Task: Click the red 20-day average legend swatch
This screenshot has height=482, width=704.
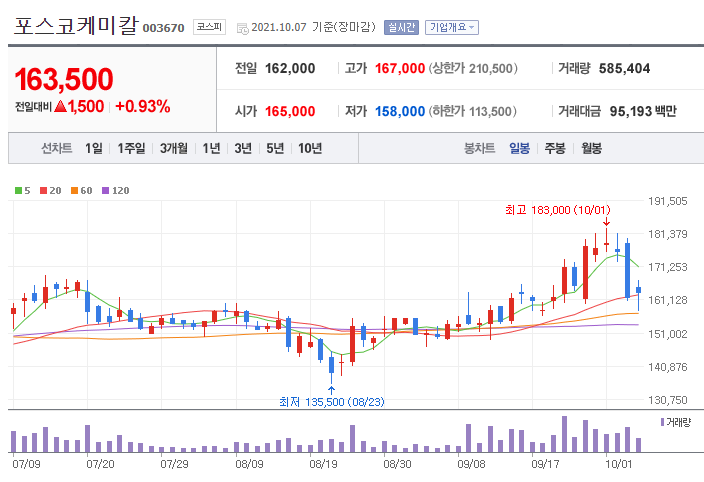Action: (44, 191)
